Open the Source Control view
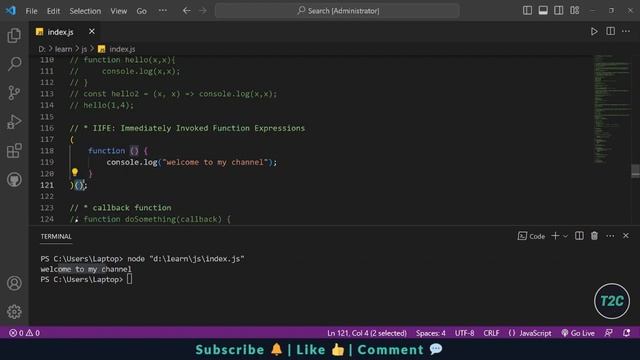The image size is (640, 360). coord(14,93)
